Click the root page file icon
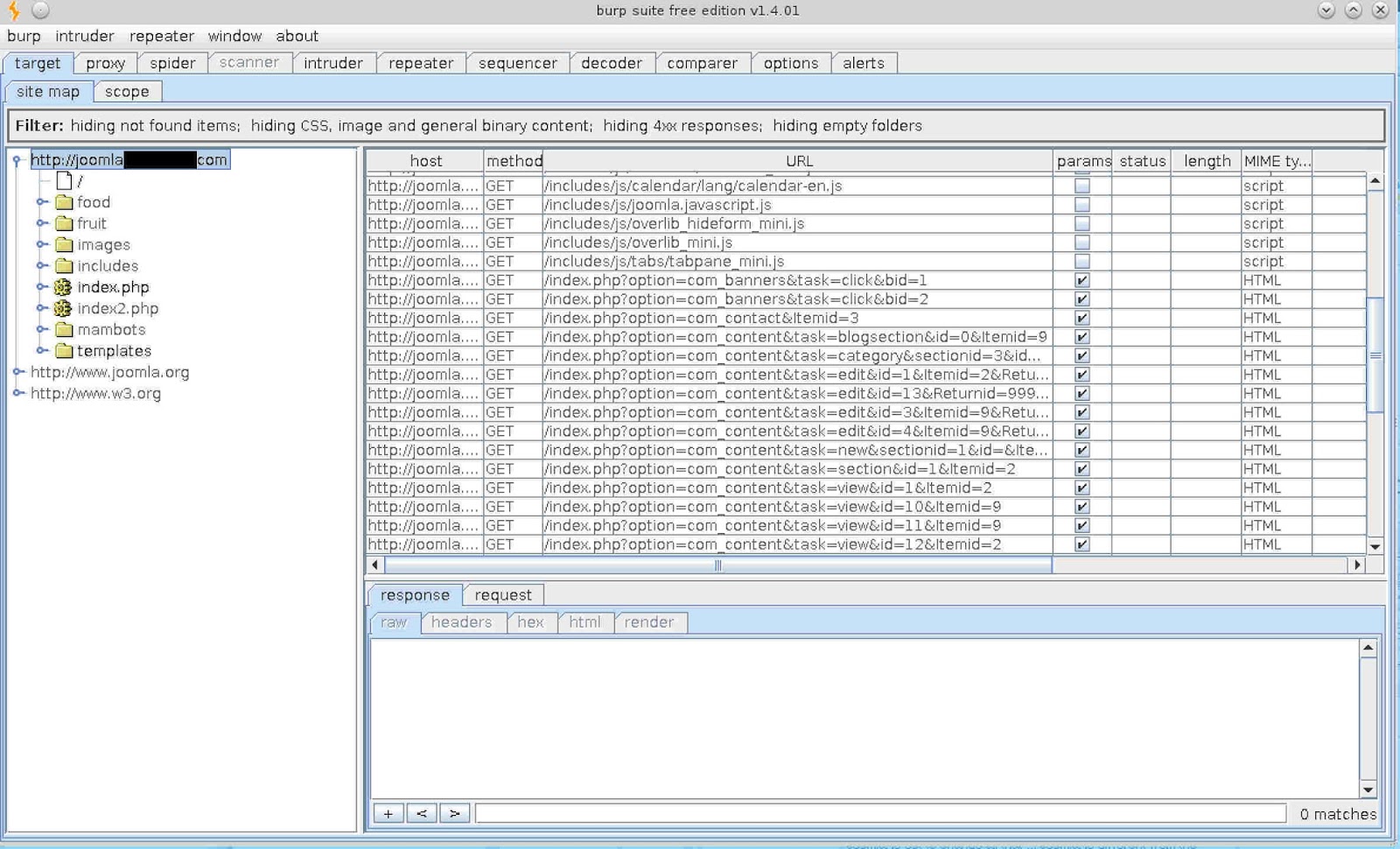 (x=64, y=180)
